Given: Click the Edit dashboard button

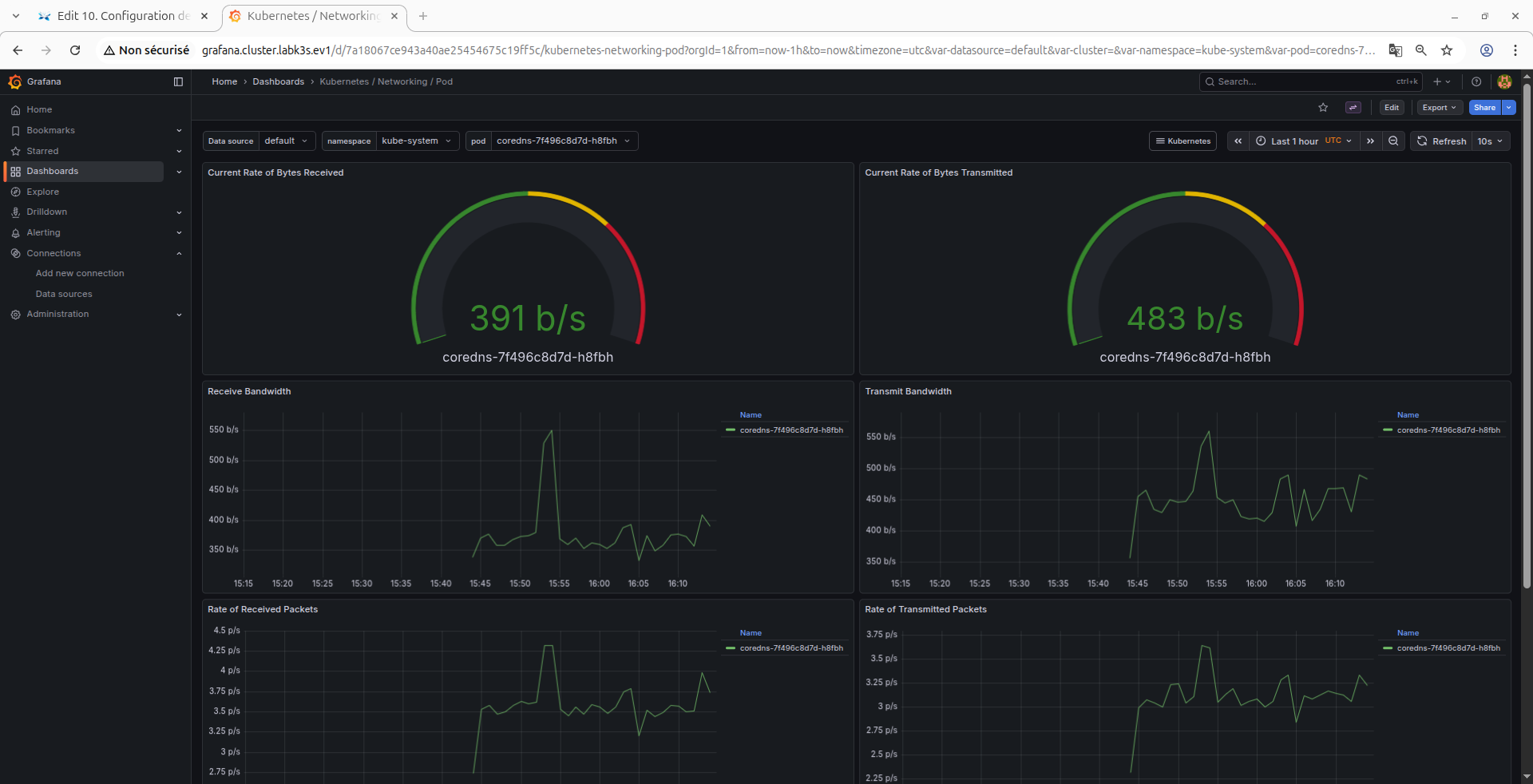Looking at the screenshot, I should tap(1392, 108).
